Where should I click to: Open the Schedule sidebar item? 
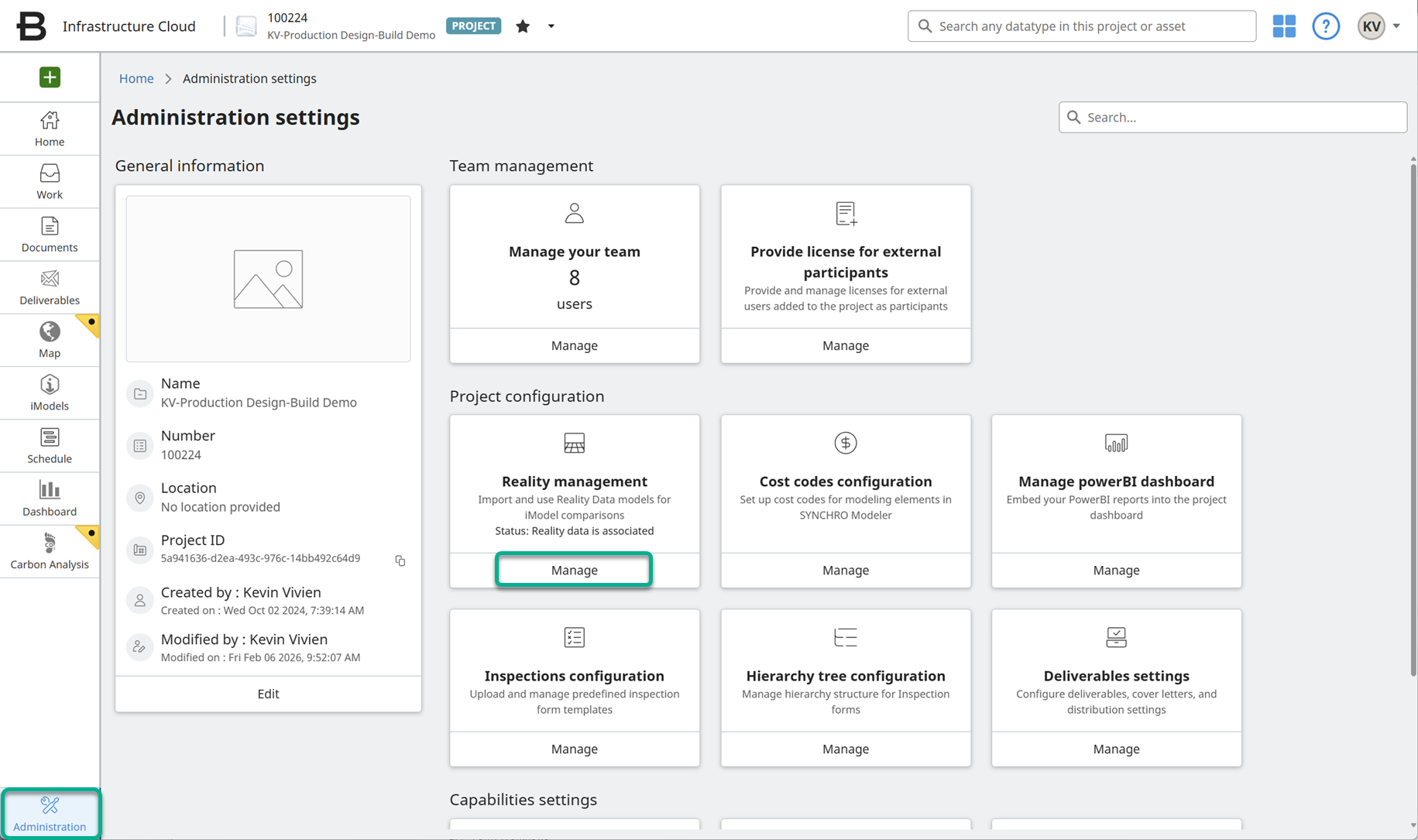coord(50,446)
